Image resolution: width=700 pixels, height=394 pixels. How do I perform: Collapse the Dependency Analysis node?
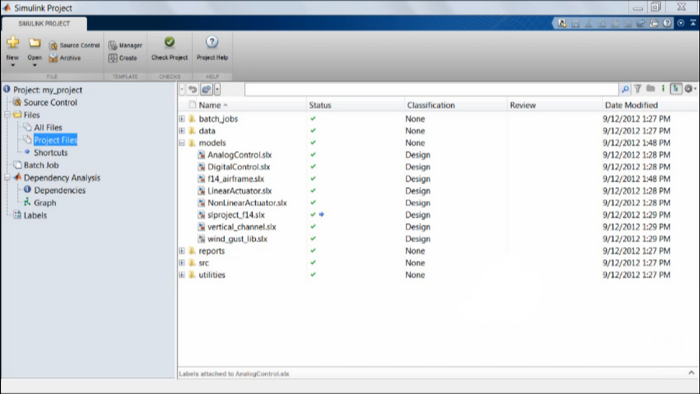click(7, 177)
